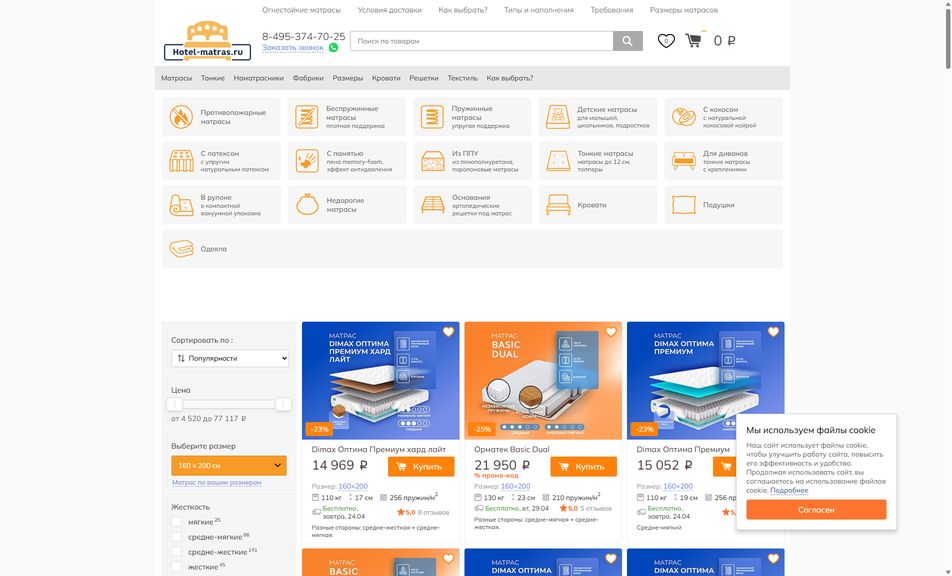Screen dimensions: 952x576
Task: Open the Противопожарные матрасы category icon
Action: tap(180, 117)
